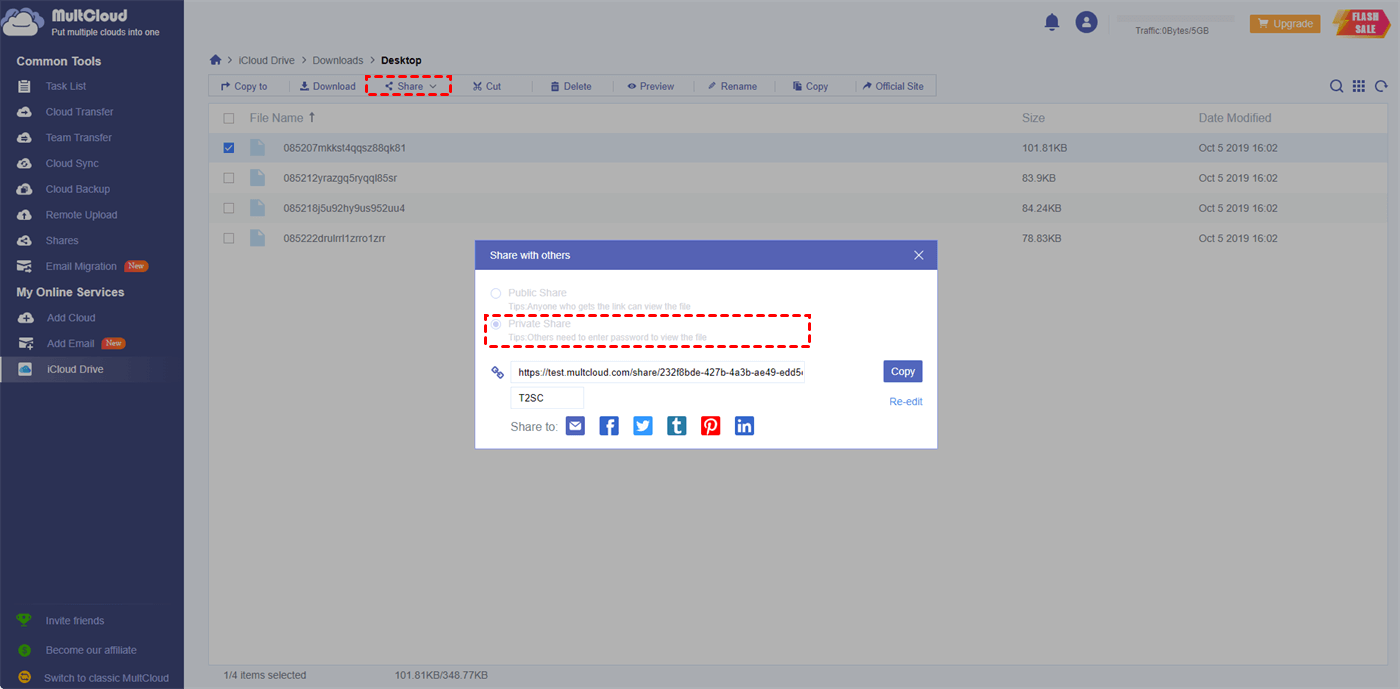The height and width of the screenshot is (689, 1400).
Task: Select Public Share radio option
Action: [496, 293]
